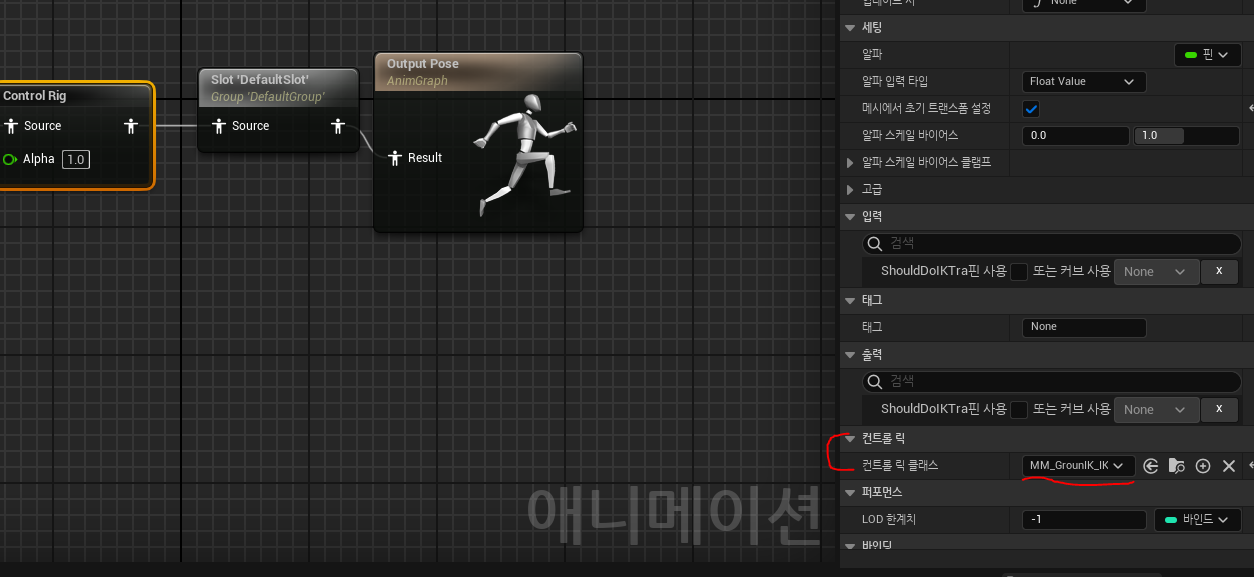Open the Float Value alpha input type dropdown
1254x577 pixels.
pyautogui.click(x=1084, y=82)
